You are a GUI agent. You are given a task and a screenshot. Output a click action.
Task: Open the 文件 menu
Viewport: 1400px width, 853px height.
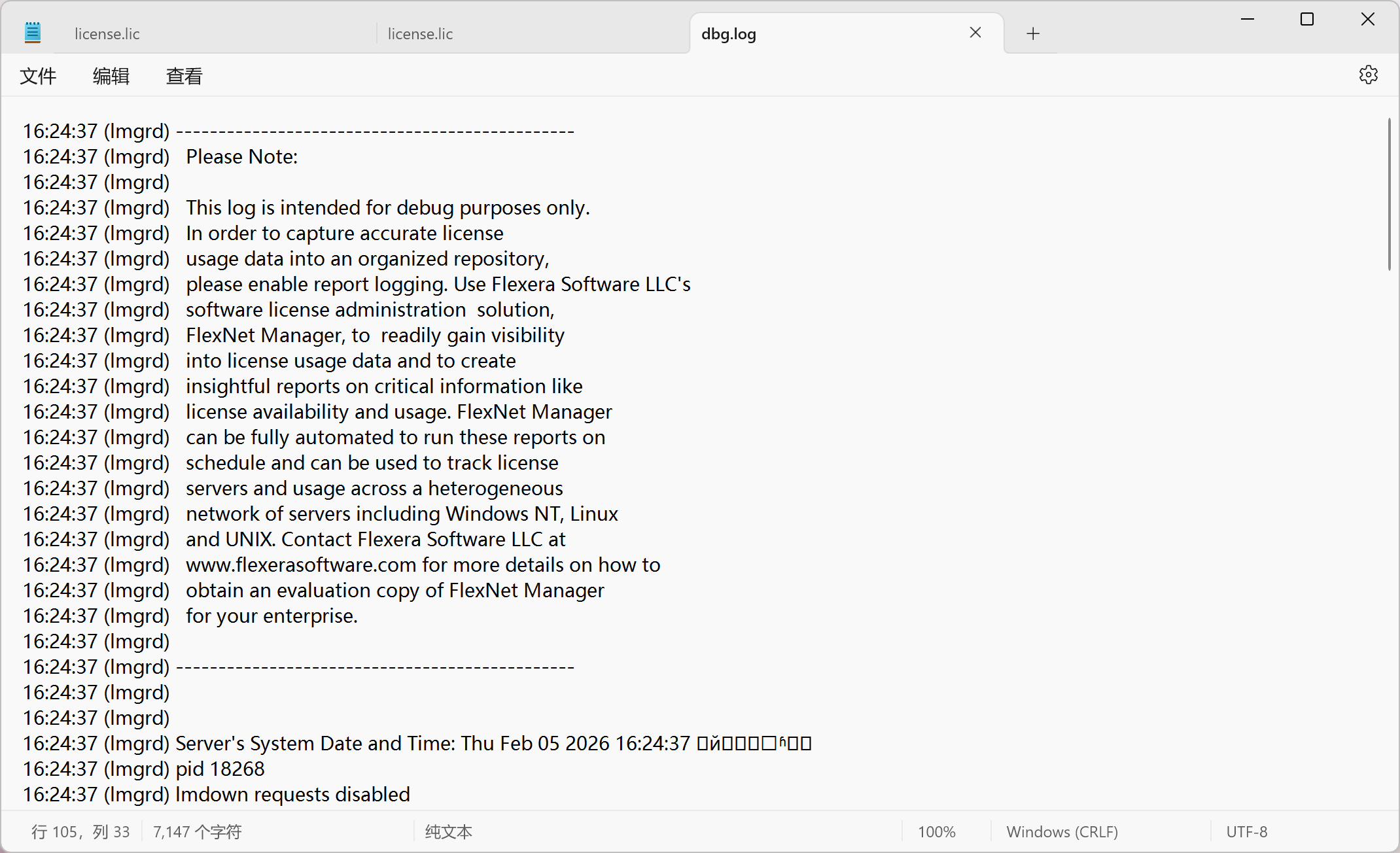click(x=38, y=77)
